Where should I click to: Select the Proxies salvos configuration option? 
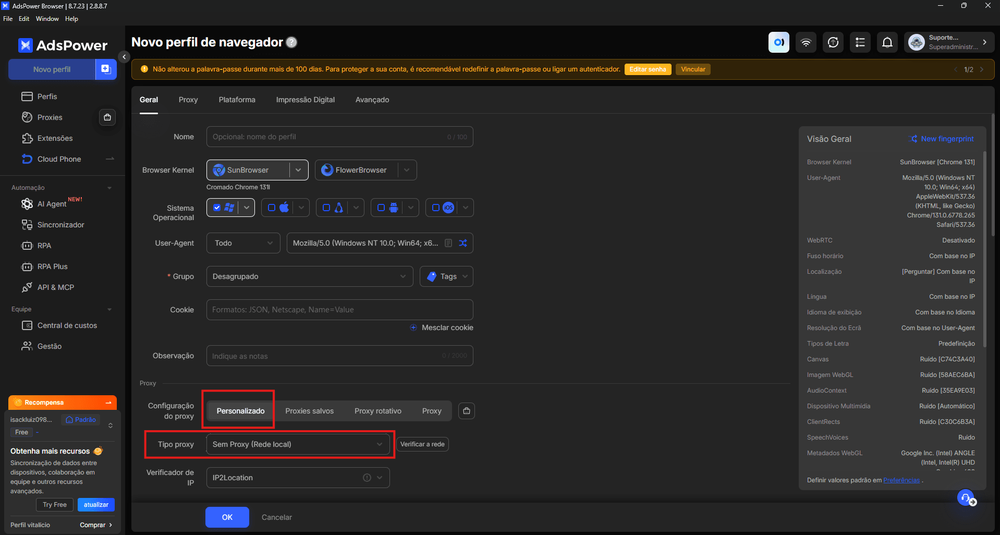(x=309, y=411)
